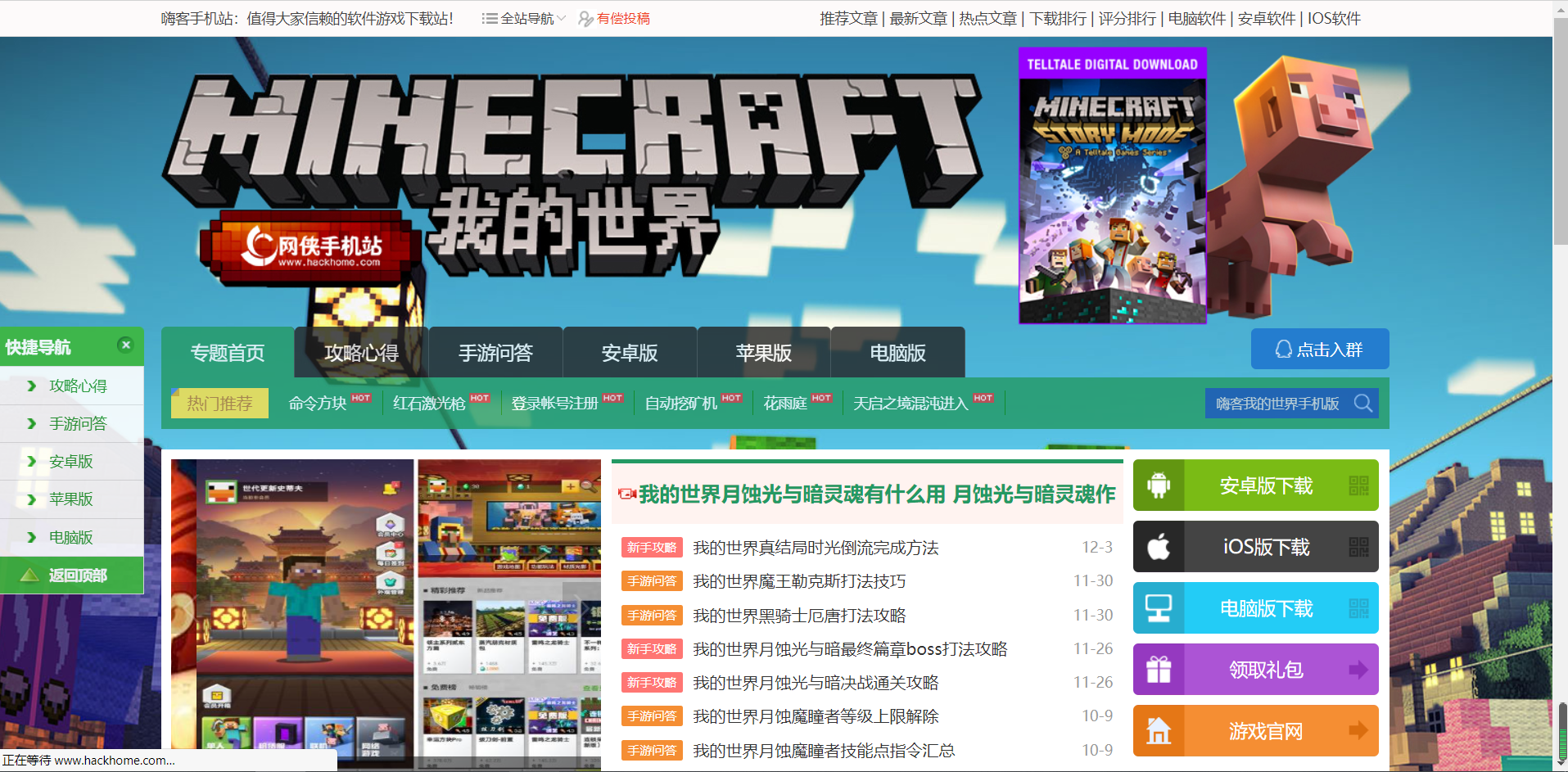Viewport: 1568px width, 772px height.
Task: Click the date 11-26 beside boss打法攻略
Action: (x=1093, y=648)
